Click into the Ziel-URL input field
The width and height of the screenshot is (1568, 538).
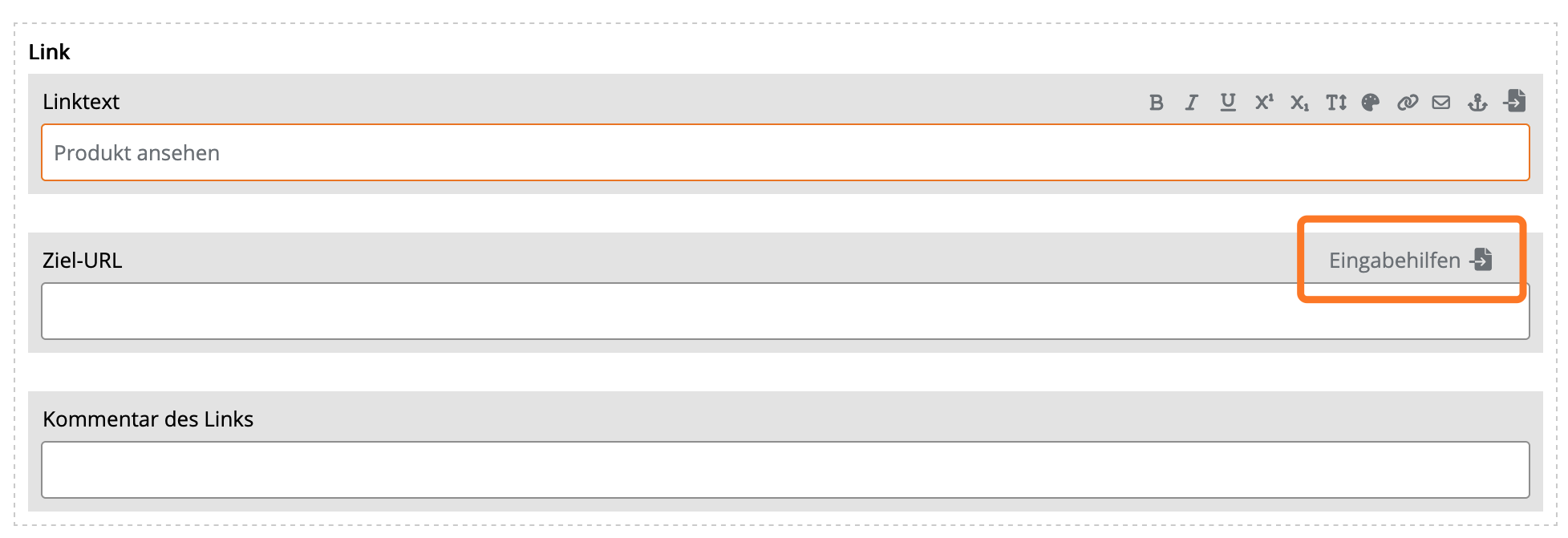pyautogui.click(x=642, y=311)
